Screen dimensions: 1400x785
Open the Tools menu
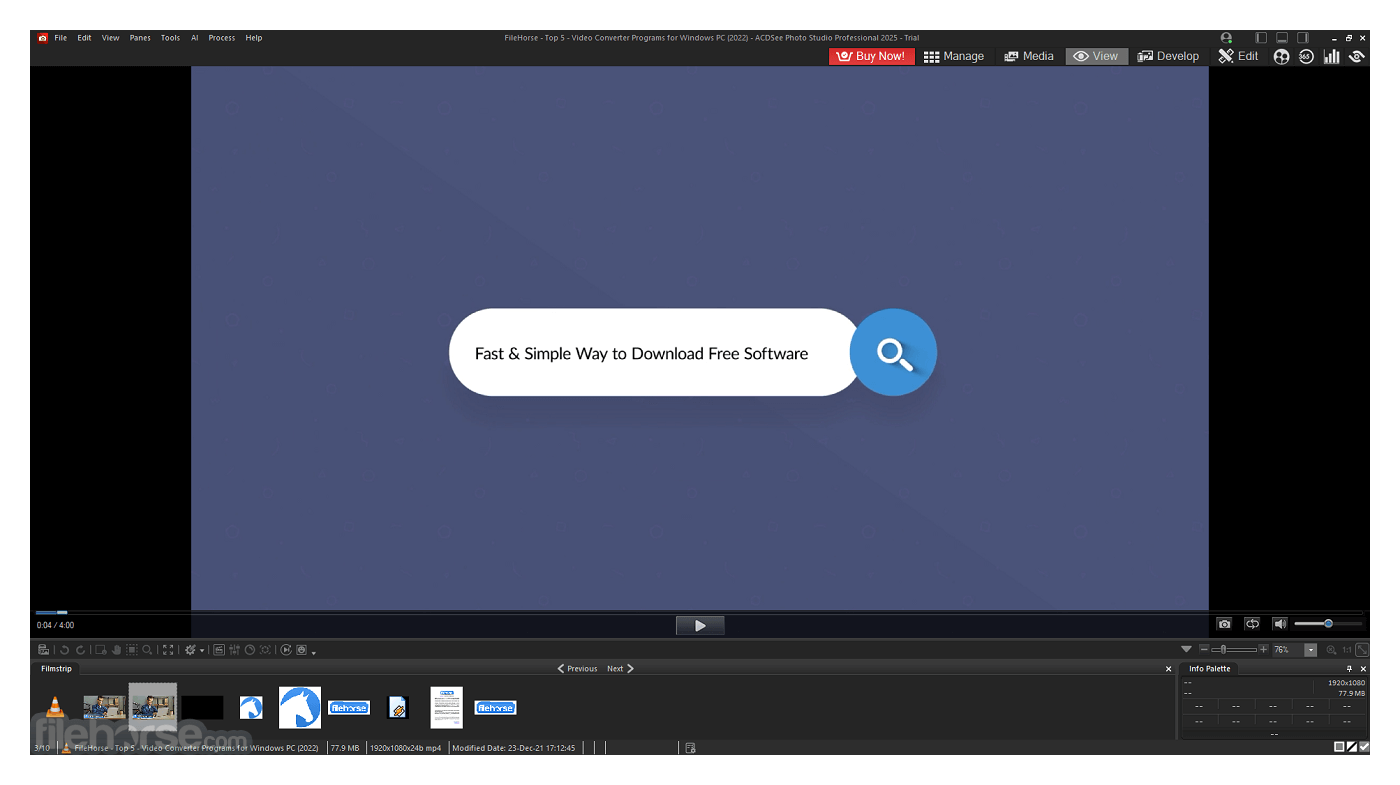point(171,38)
